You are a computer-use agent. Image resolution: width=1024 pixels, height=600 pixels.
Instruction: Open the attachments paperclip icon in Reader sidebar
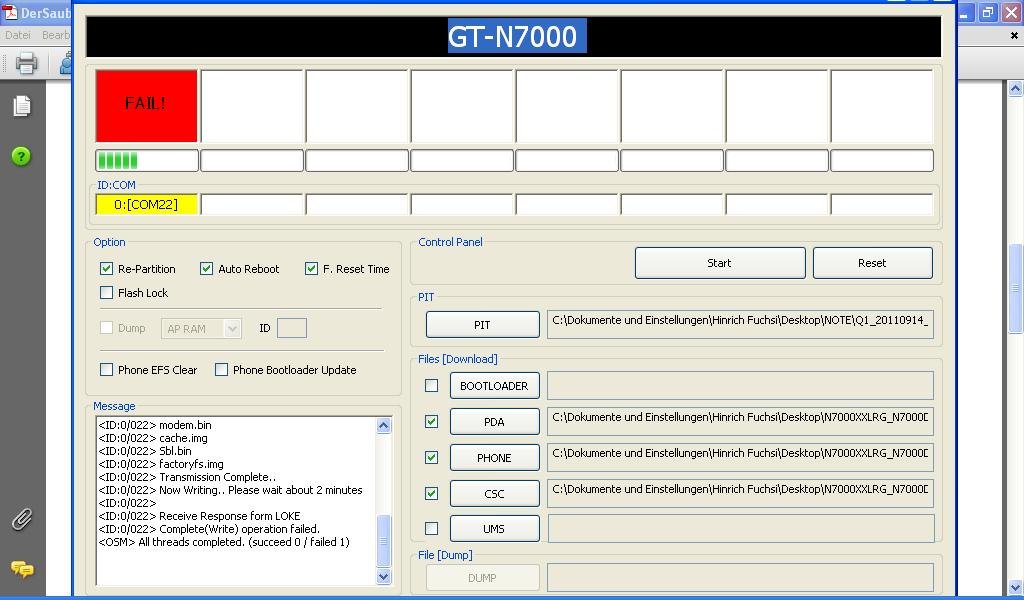pyautogui.click(x=22, y=520)
